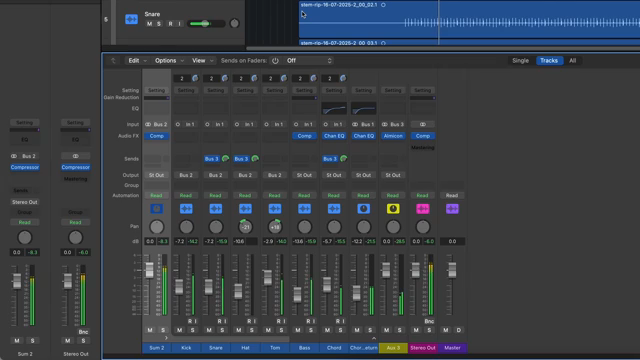Image resolution: width=640 pixels, height=360 pixels.
Task: Open Kick automation Read mode menu
Action: (186, 195)
